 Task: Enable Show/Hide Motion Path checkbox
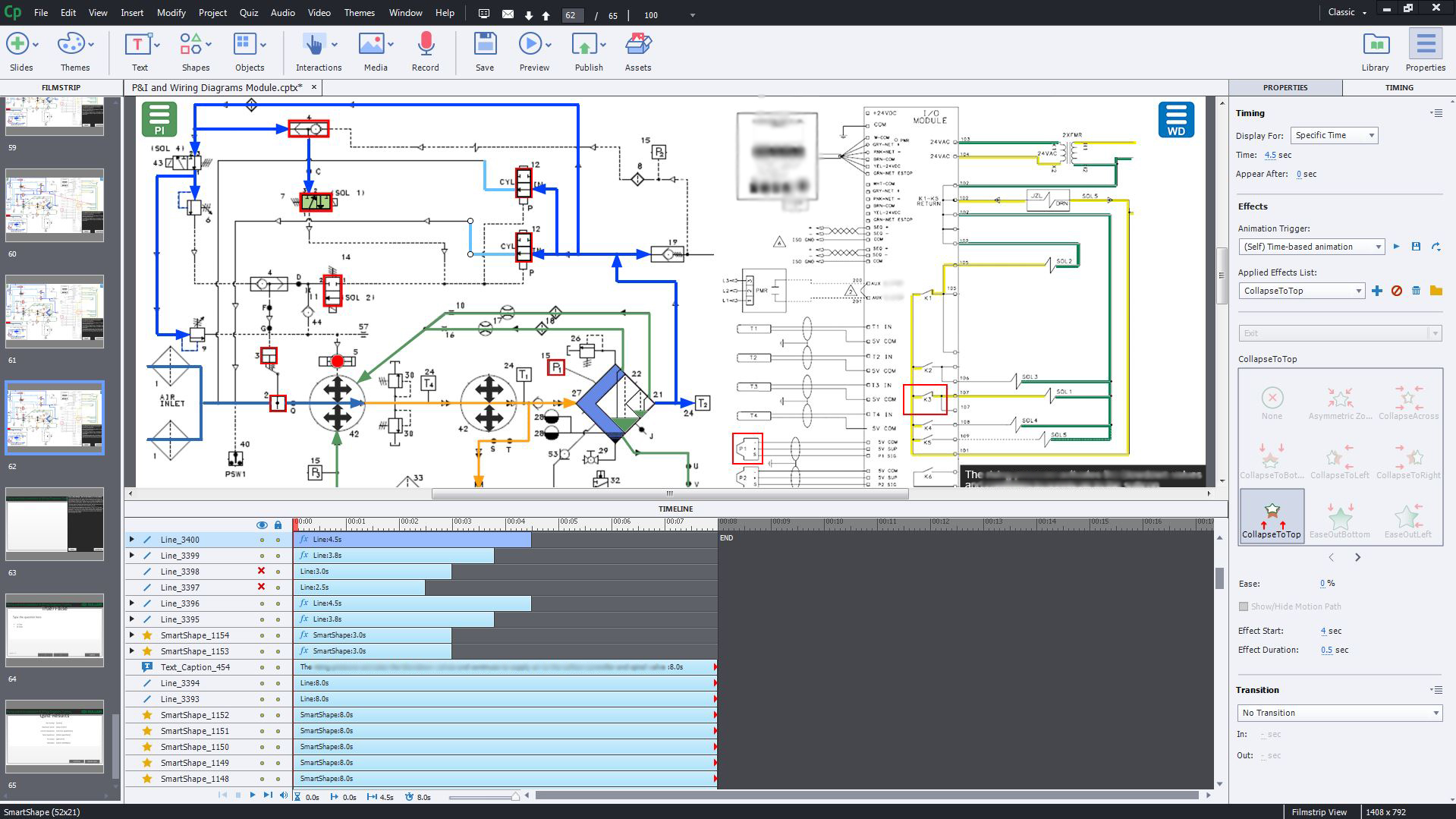click(x=1243, y=606)
